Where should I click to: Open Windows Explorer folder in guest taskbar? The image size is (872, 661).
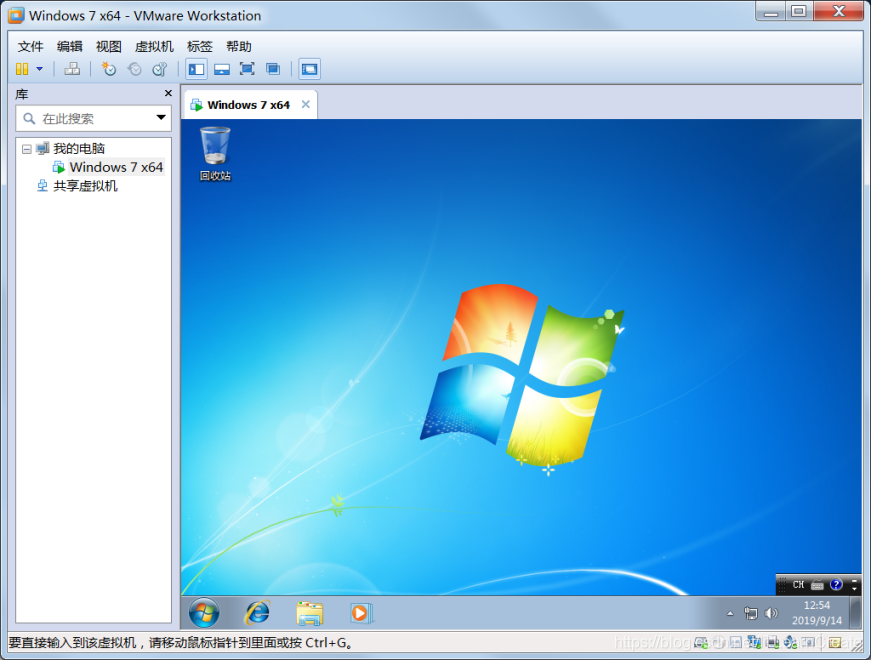coord(310,614)
